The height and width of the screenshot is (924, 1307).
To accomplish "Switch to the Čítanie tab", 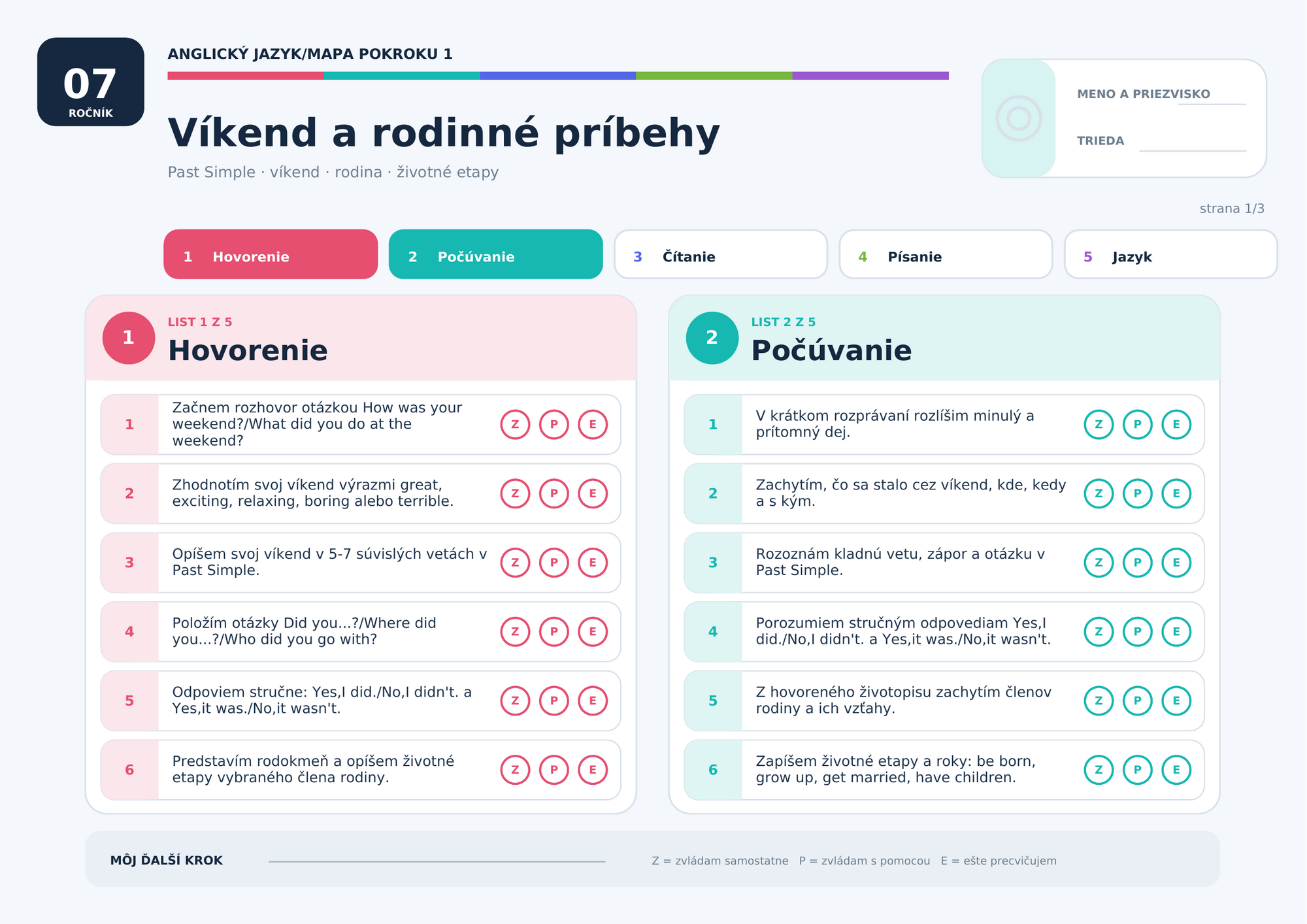I will click(x=721, y=254).
